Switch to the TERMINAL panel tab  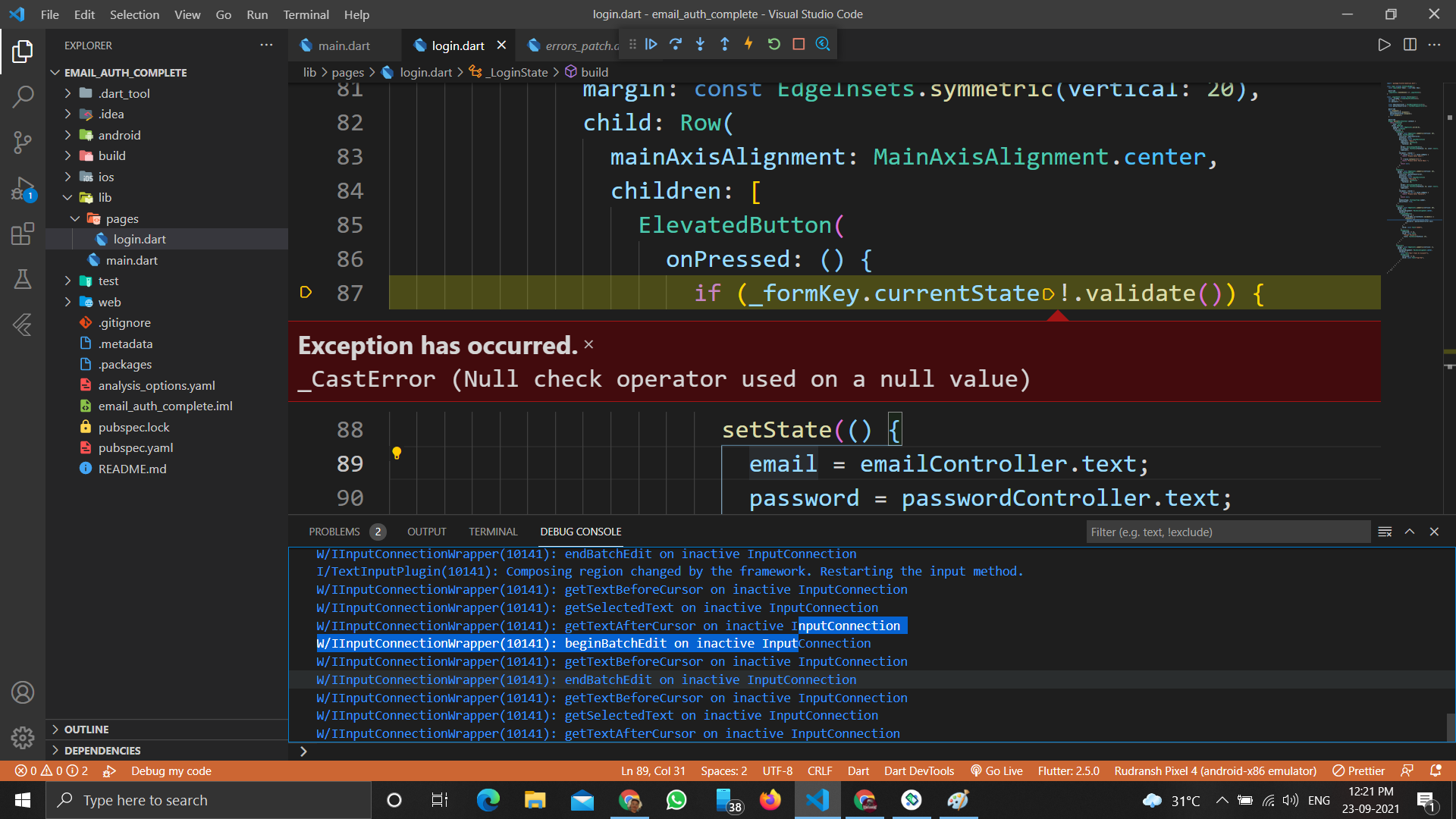(x=493, y=532)
